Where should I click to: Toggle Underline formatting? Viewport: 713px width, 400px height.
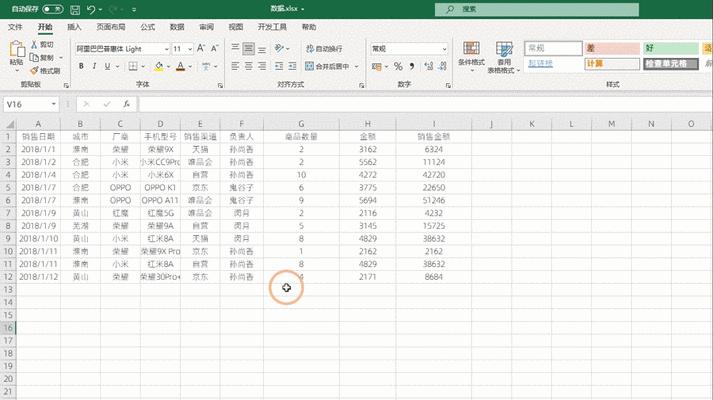click(x=107, y=66)
